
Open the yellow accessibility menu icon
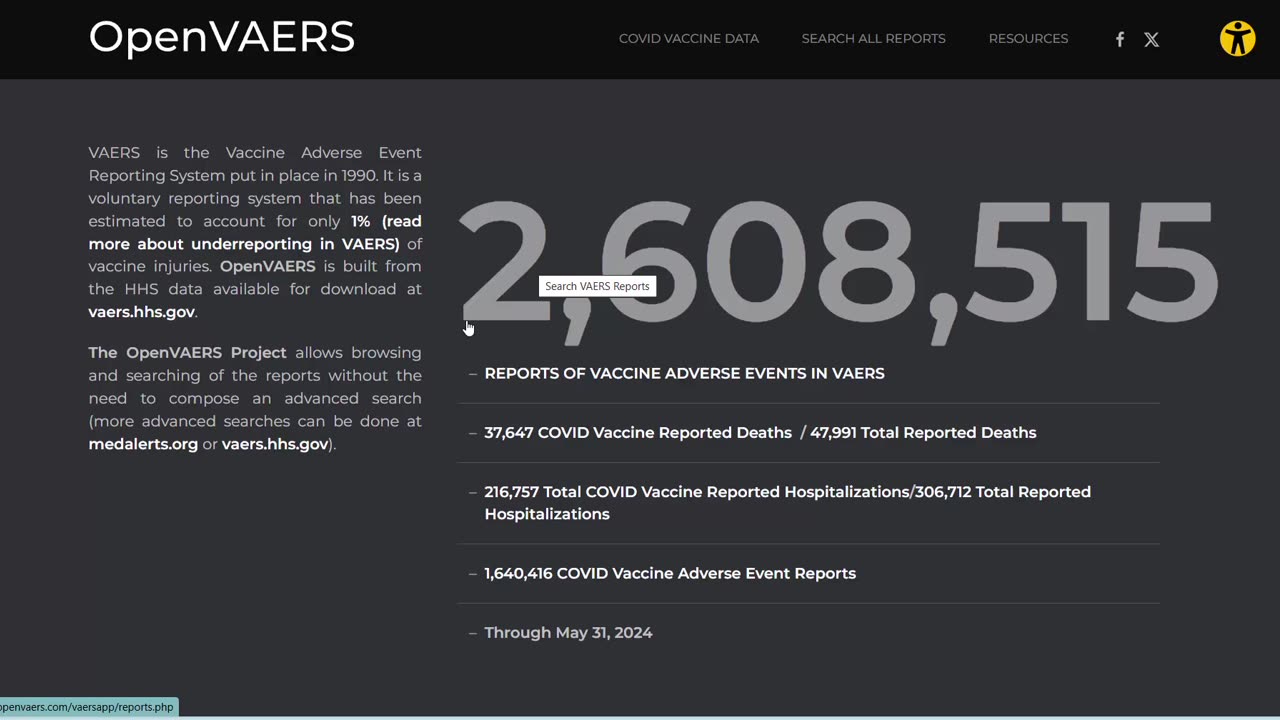[x=1238, y=39]
